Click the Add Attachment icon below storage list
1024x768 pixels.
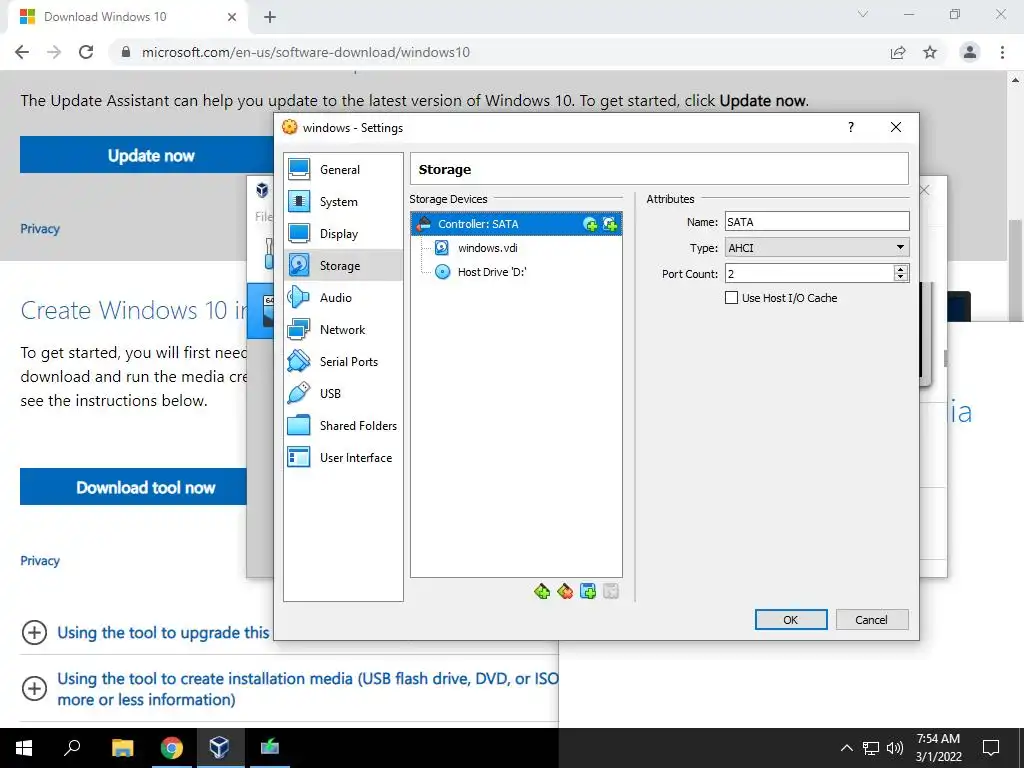(x=588, y=592)
